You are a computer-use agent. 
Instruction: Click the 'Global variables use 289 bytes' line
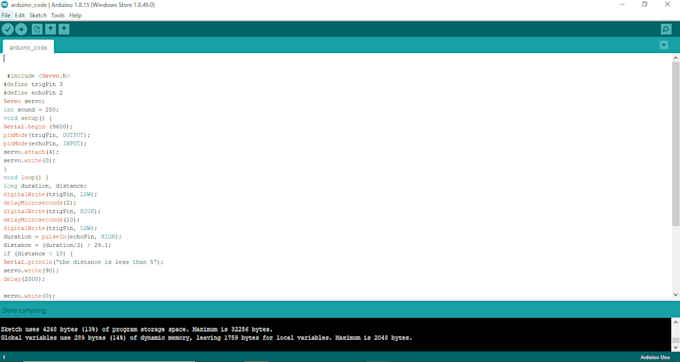pyautogui.click(x=206, y=338)
